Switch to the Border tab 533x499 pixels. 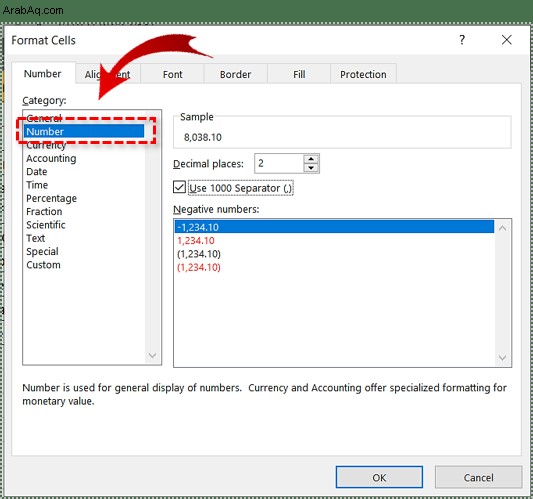pos(235,74)
